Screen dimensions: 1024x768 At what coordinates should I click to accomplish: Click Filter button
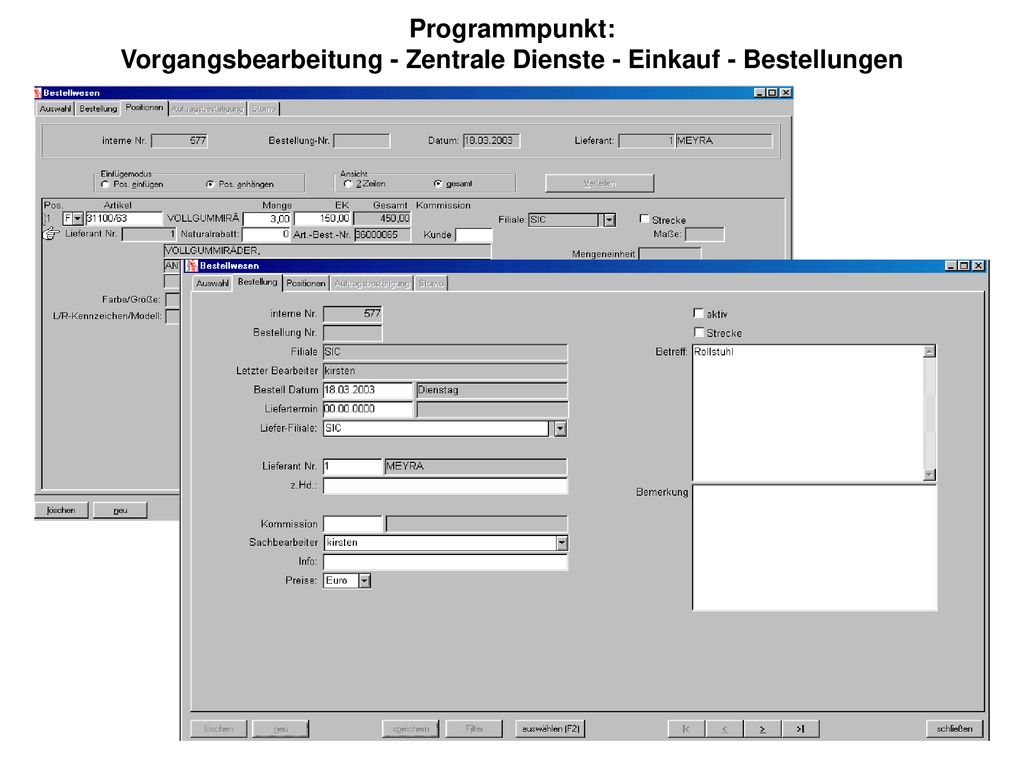click(x=474, y=728)
